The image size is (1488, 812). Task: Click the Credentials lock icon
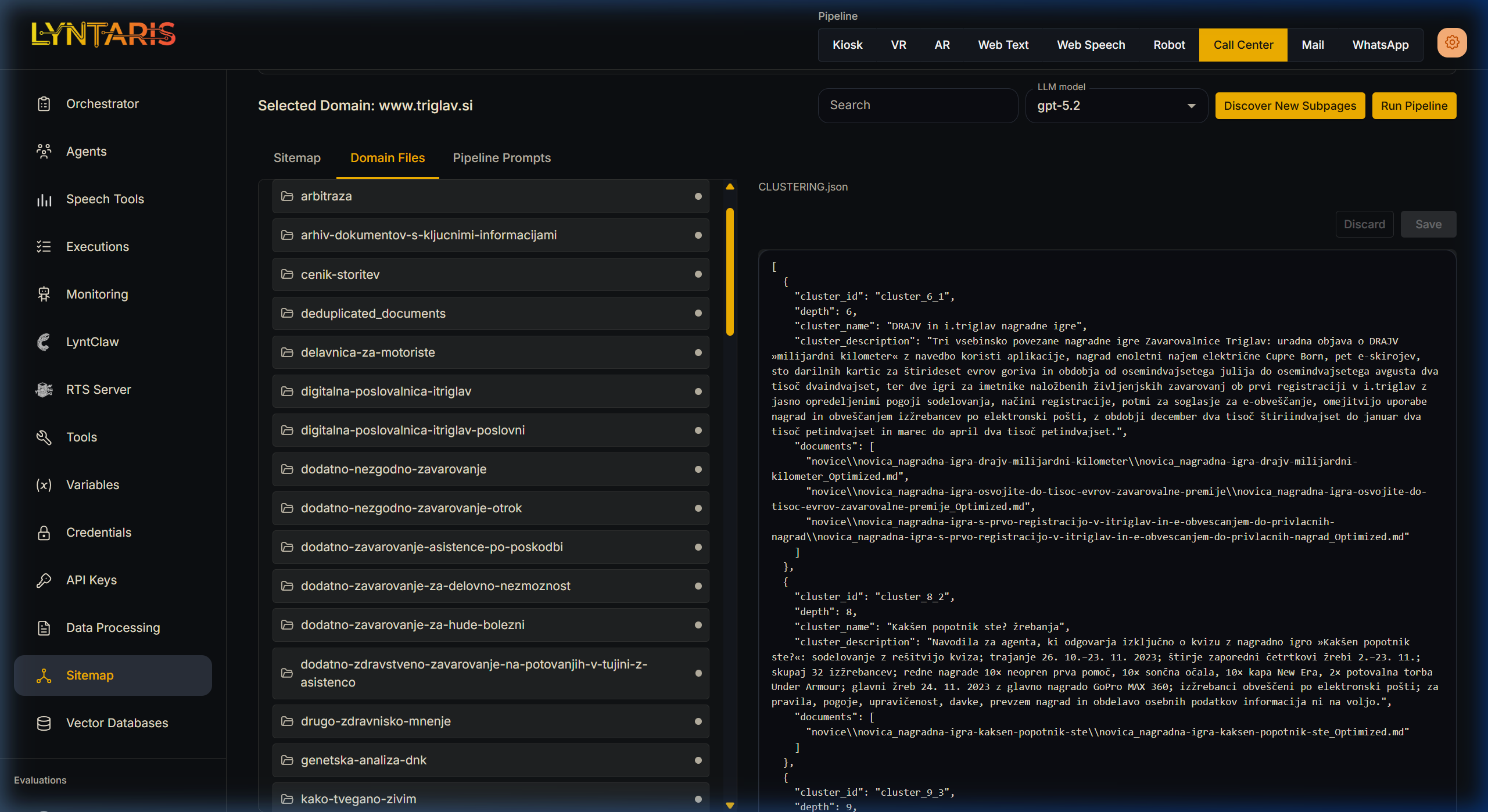point(44,533)
